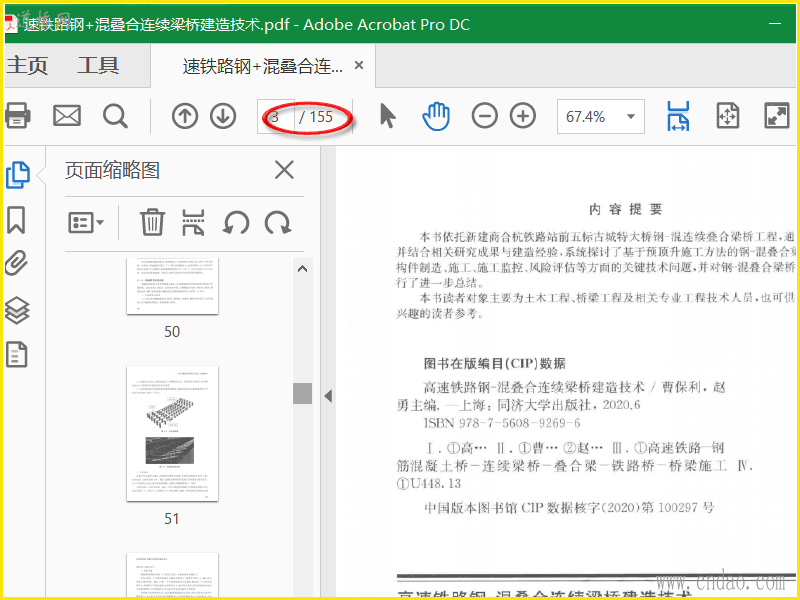
Task: Click the 页面缩略图 panel title
Action: [112, 170]
